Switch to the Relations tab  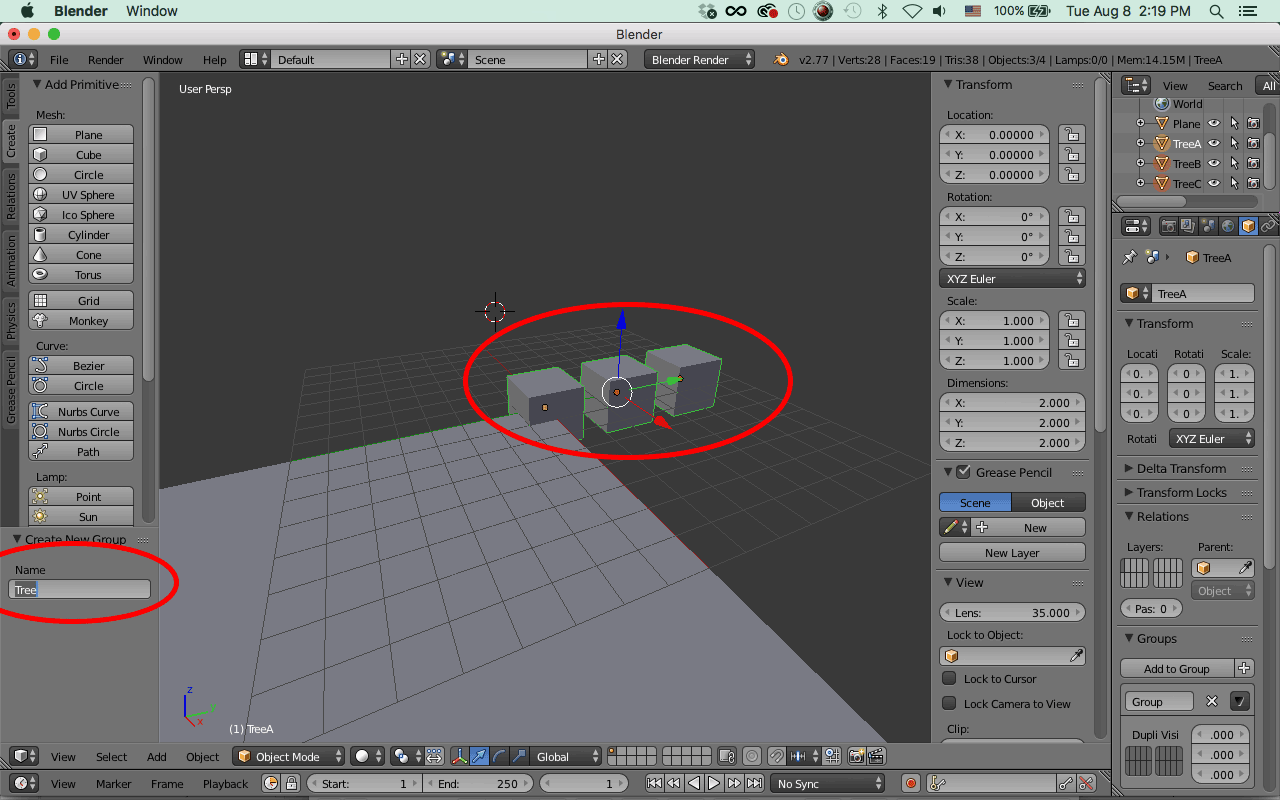[11, 195]
